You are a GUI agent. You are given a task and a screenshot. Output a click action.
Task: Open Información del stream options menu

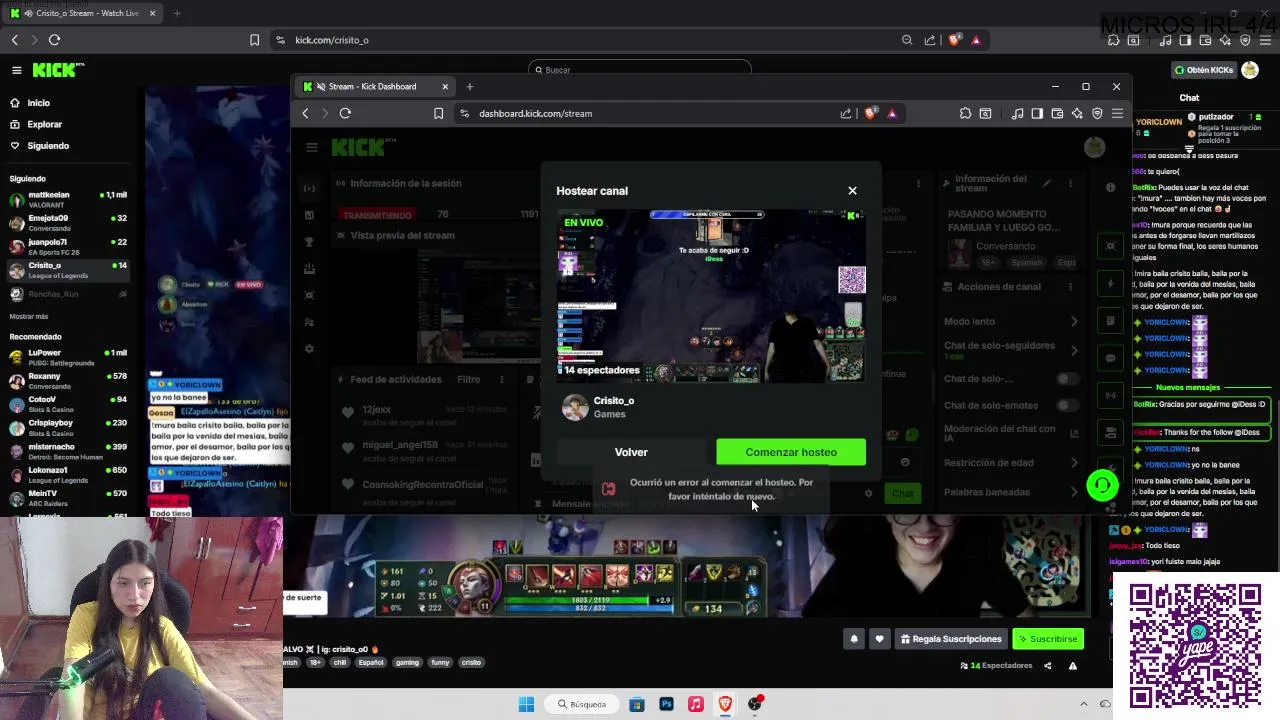[1070, 184]
